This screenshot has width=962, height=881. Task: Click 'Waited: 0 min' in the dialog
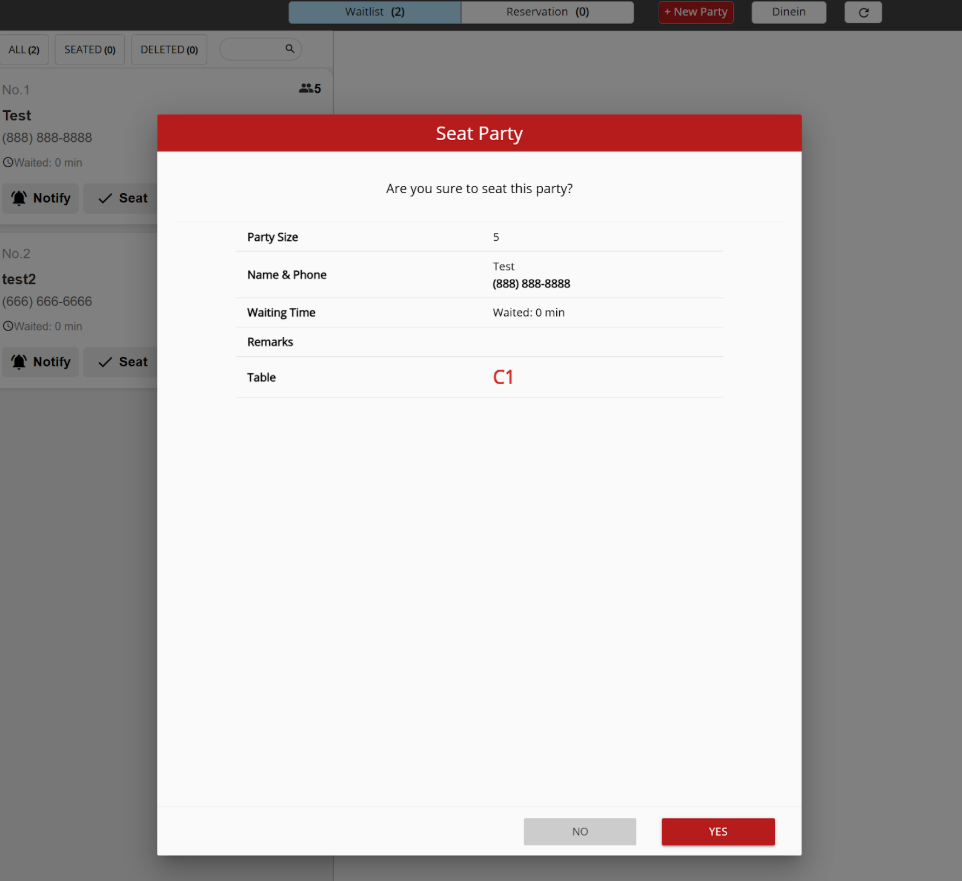point(528,312)
